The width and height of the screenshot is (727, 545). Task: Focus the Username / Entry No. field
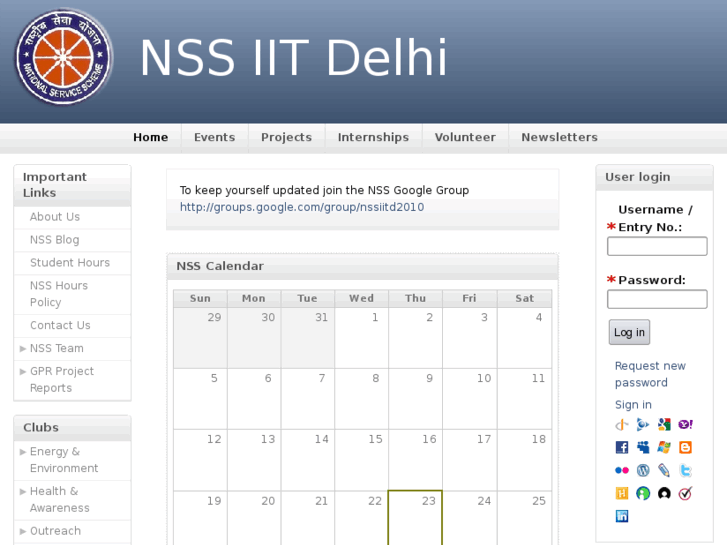pos(657,246)
